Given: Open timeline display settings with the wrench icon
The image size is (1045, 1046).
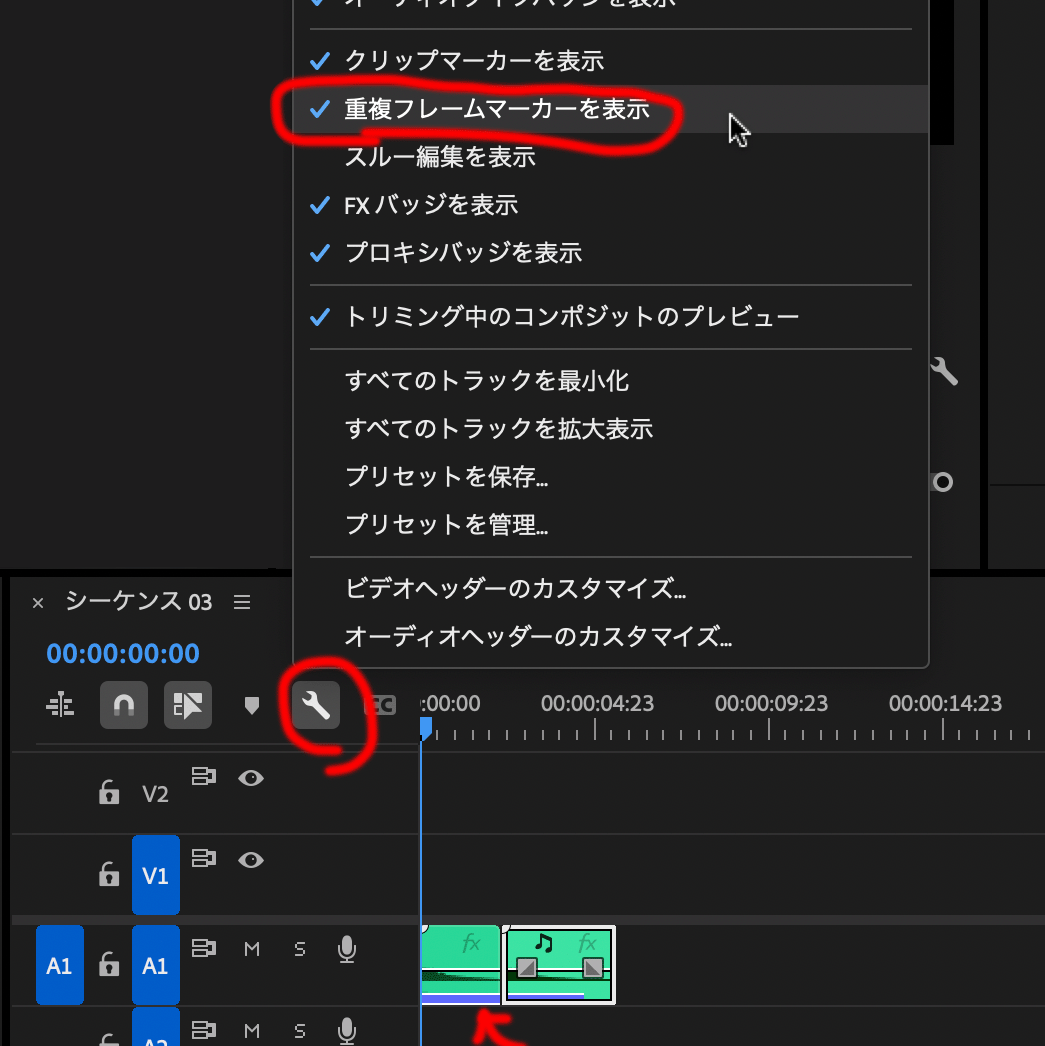Looking at the screenshot, I should coord(314,704).
